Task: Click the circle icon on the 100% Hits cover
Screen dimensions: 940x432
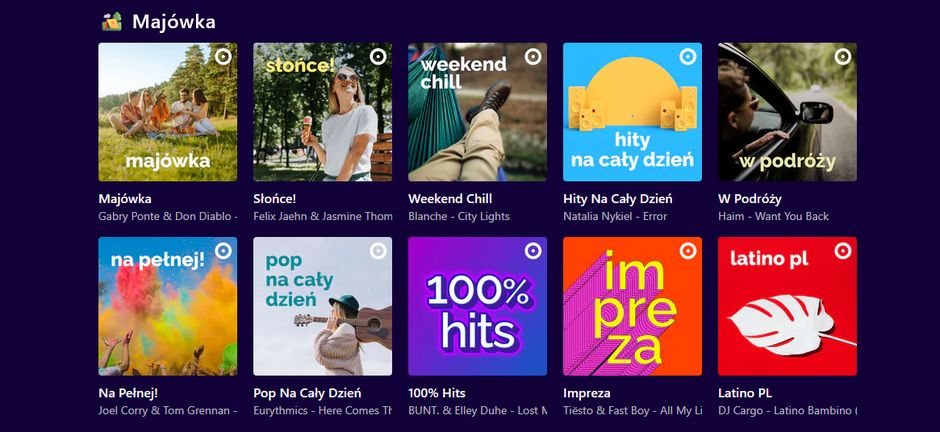Action: point(533,251)
